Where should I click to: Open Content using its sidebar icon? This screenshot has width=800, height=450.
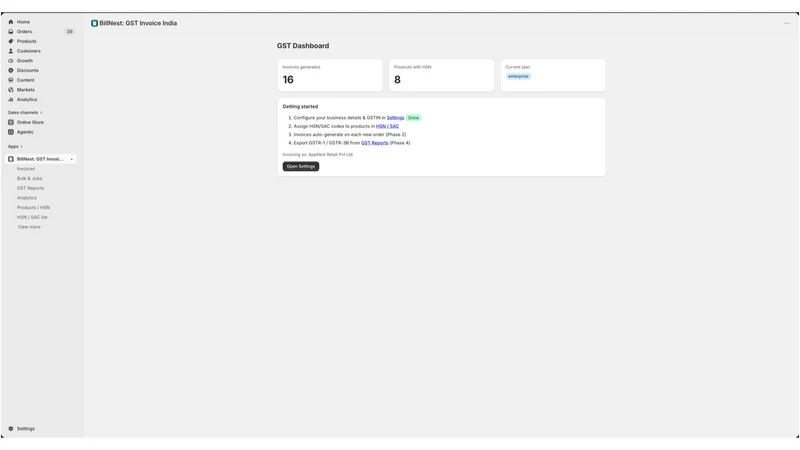11,80
